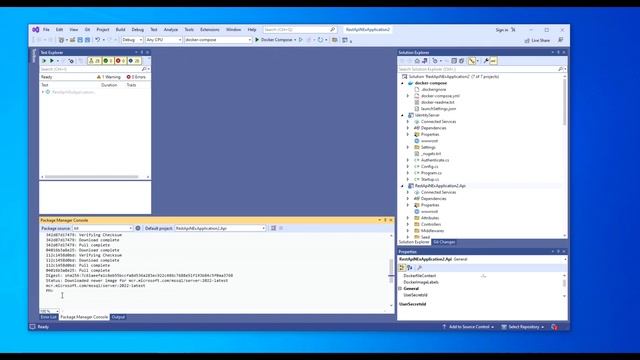Click Start Without Debugging outline play icon

pos(301,40)
